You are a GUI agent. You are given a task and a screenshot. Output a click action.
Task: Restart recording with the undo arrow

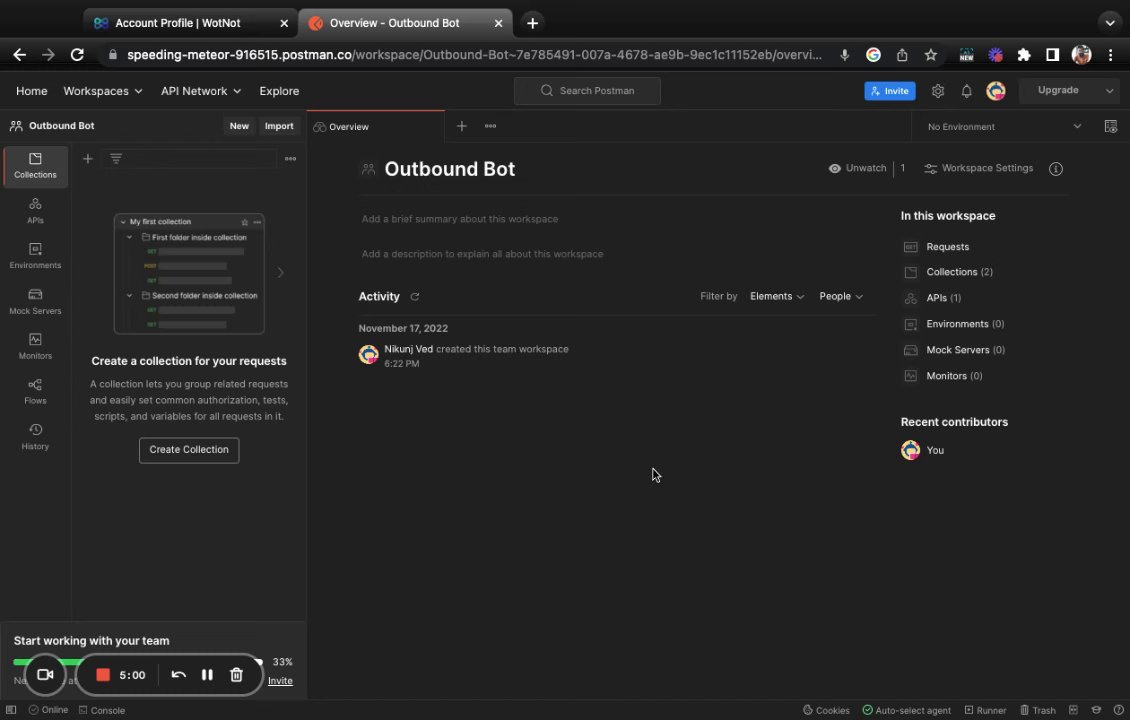179,675
